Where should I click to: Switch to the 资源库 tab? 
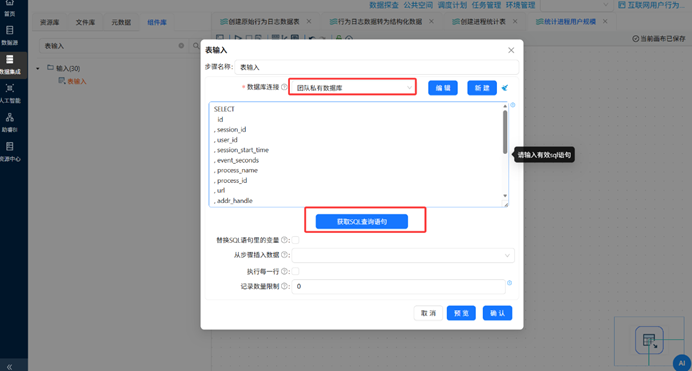click(x=49, y=22)
